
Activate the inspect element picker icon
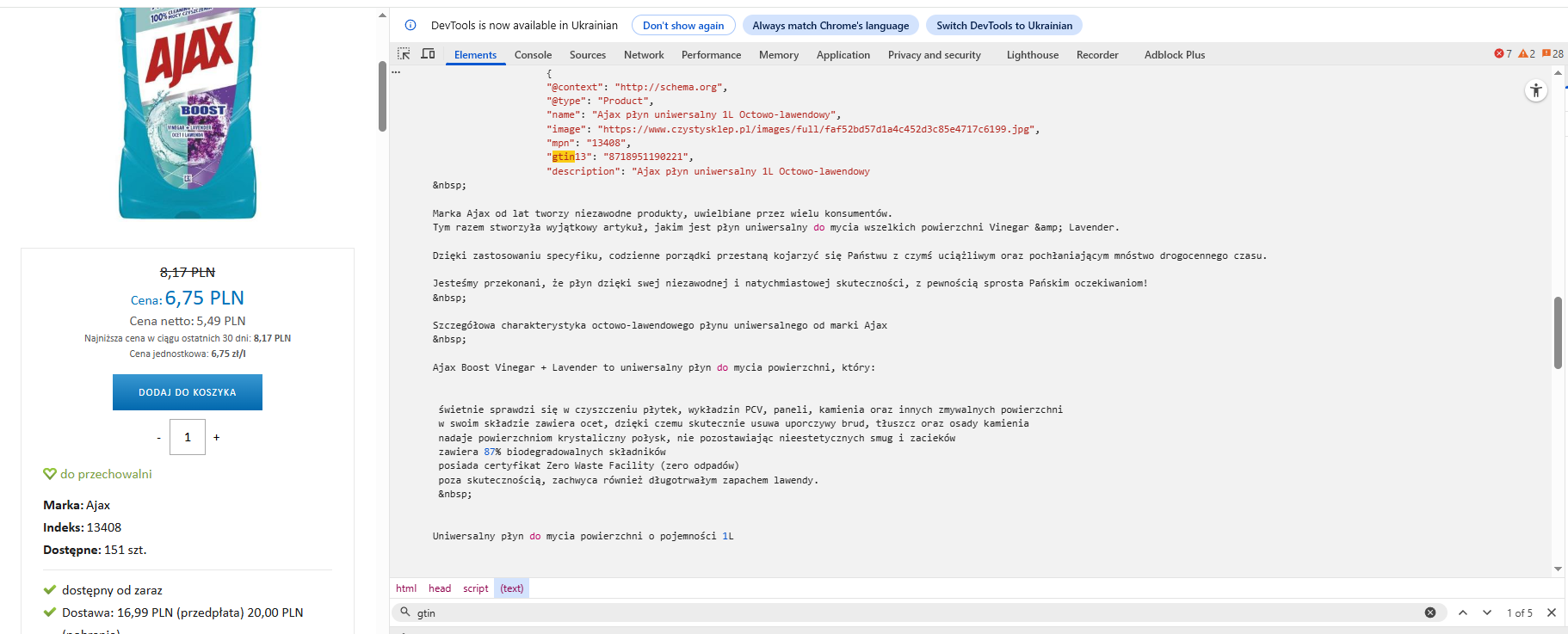[x=404, y=54]
